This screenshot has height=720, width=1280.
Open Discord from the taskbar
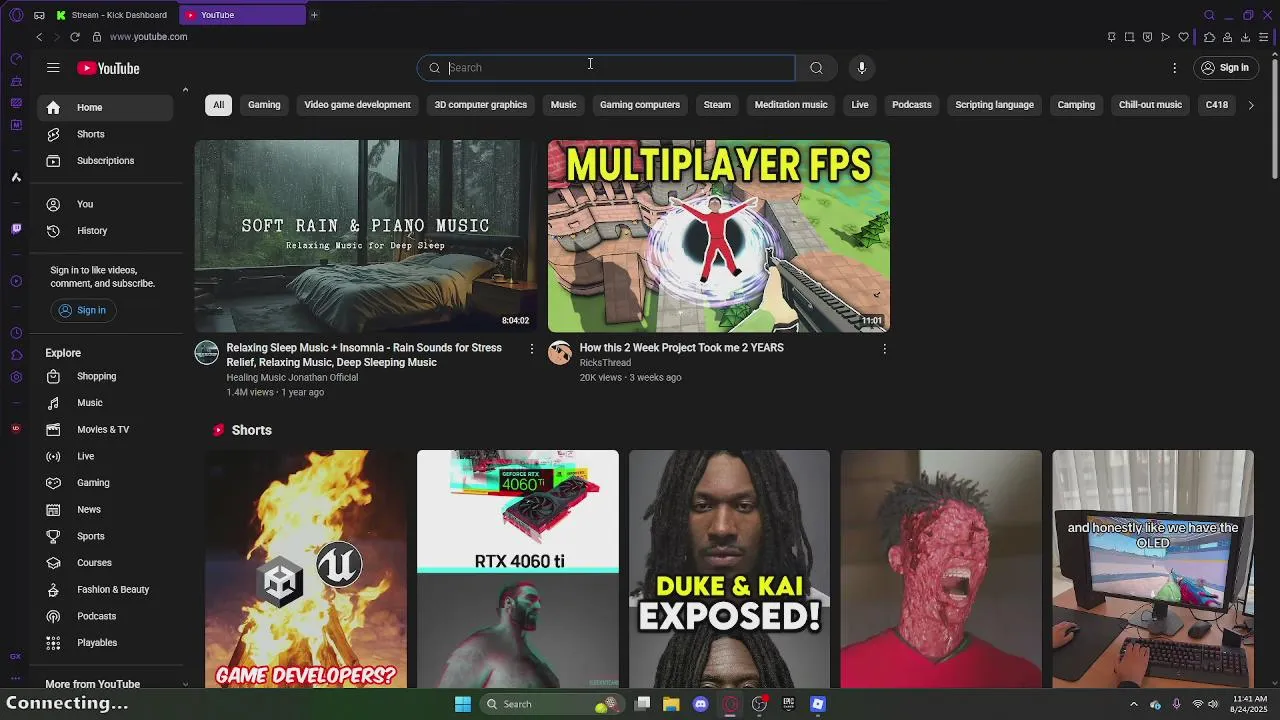[x=701, y=704]
